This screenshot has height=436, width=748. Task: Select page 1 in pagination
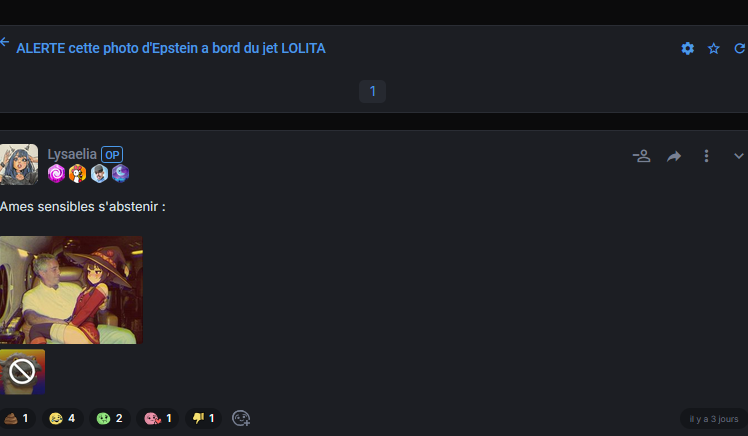tap(372, 91)
